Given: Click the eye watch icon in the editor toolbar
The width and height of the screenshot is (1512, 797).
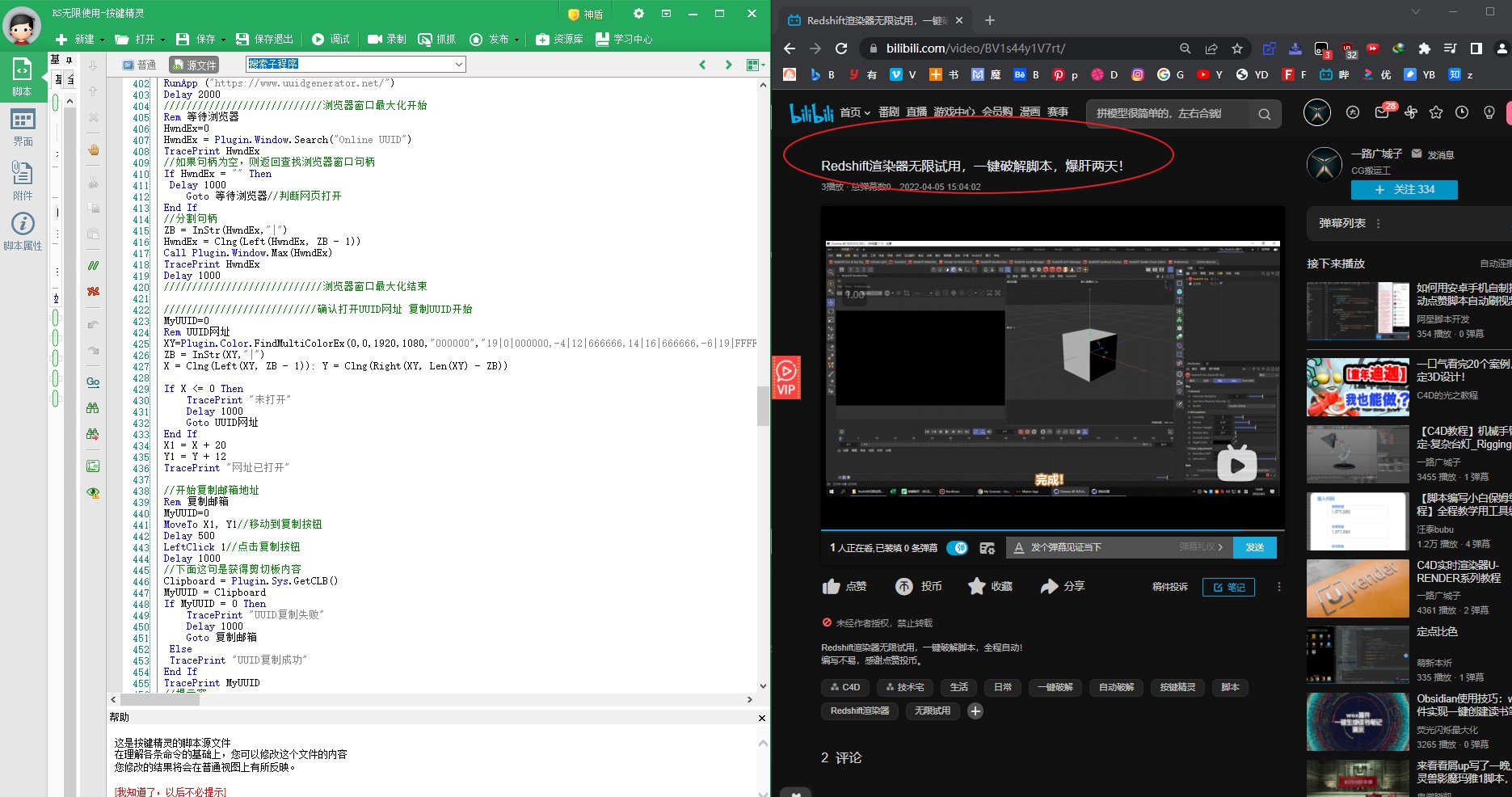Looking at the screenshot, I should (x=93, y=492).
